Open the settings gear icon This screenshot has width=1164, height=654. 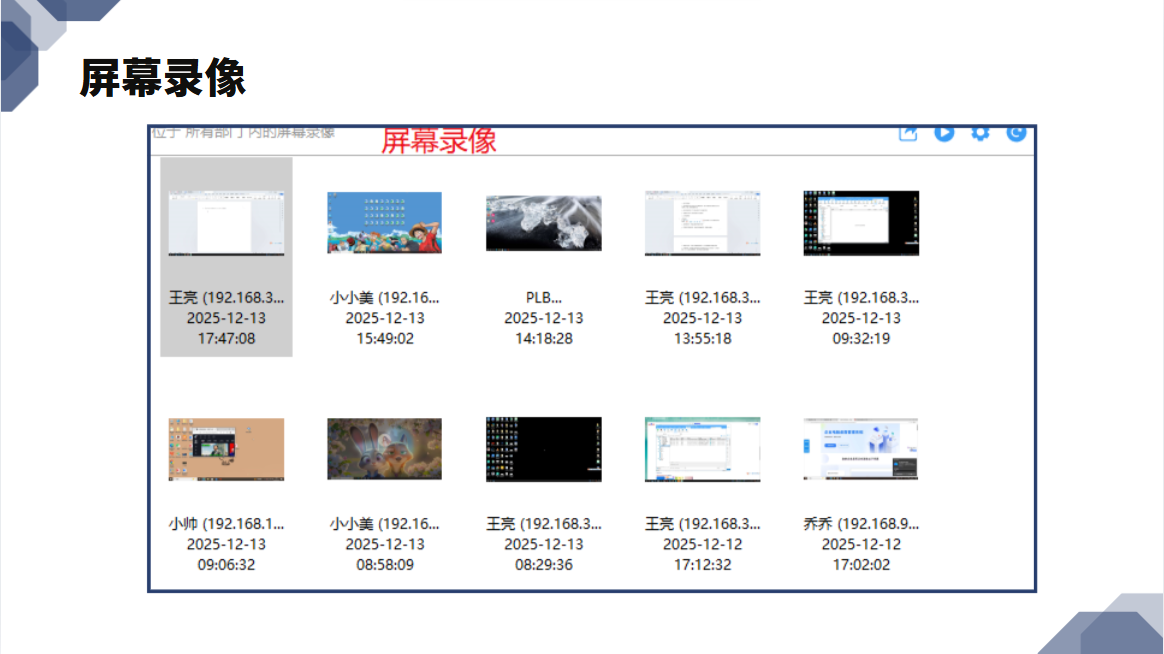[980, 134]
